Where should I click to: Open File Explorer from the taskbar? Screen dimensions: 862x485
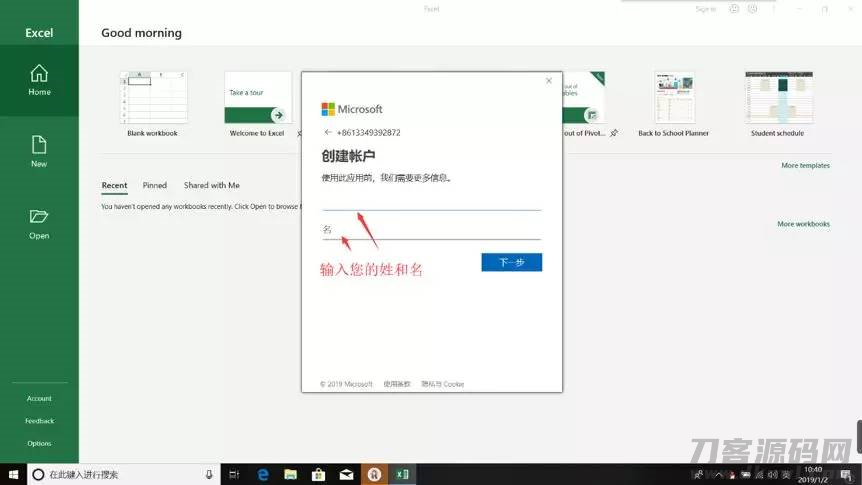(x=290, y=474)
